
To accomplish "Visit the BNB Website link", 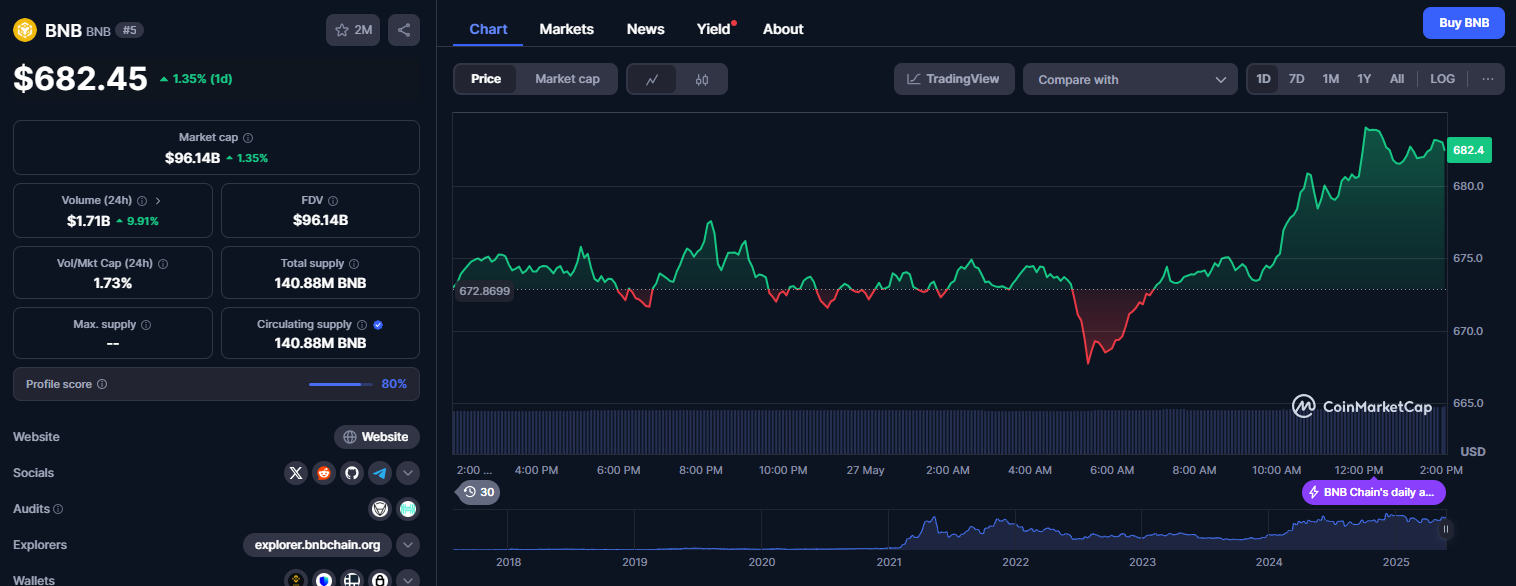I will pos(377,437).
